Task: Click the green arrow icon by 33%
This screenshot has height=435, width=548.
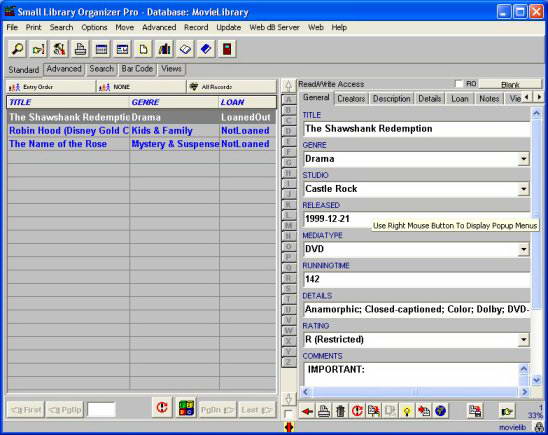Action: (x=507, y=411)
